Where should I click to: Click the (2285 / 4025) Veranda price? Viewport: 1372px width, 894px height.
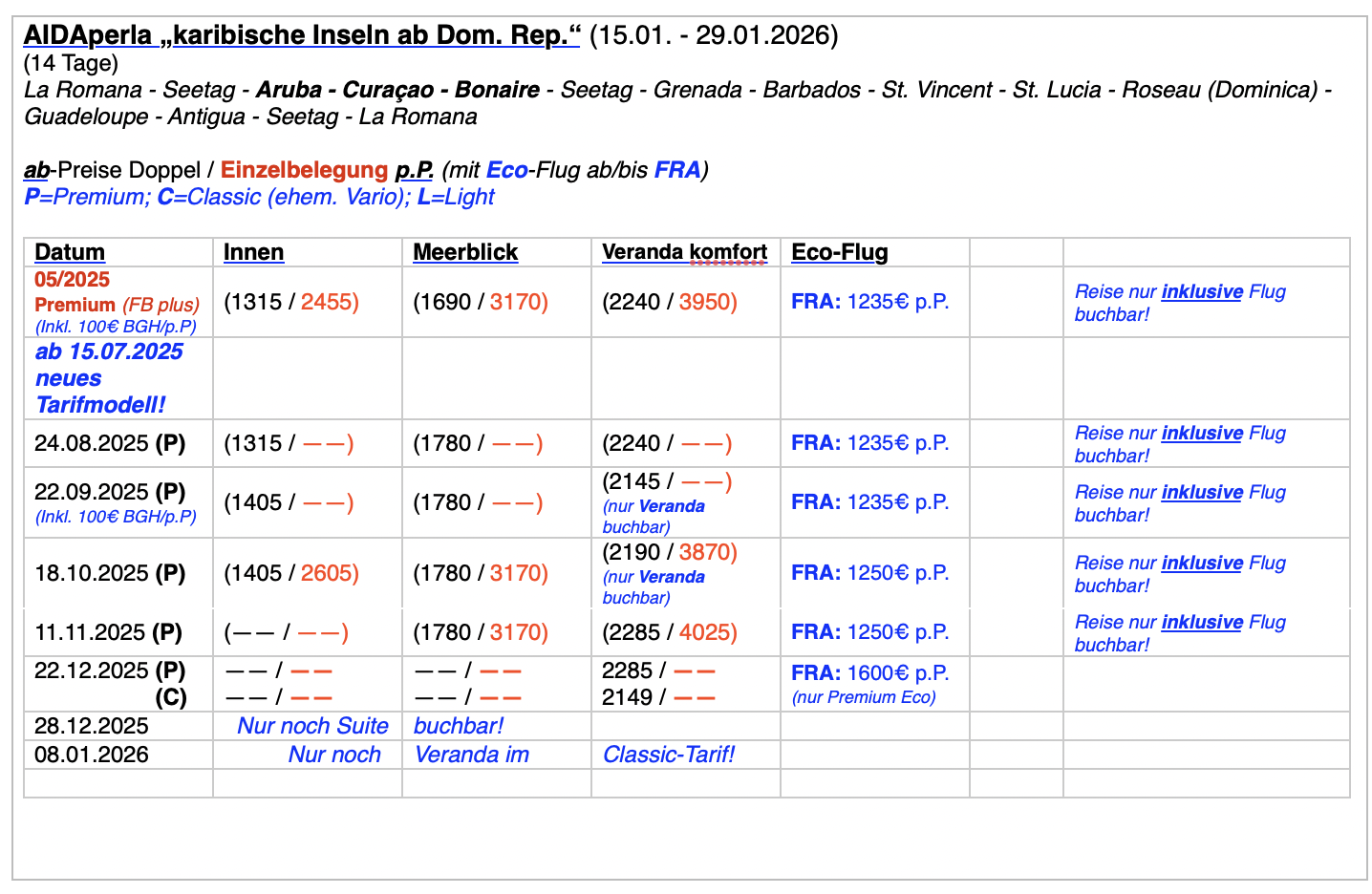pyautogui.click(x=670, y=632)
